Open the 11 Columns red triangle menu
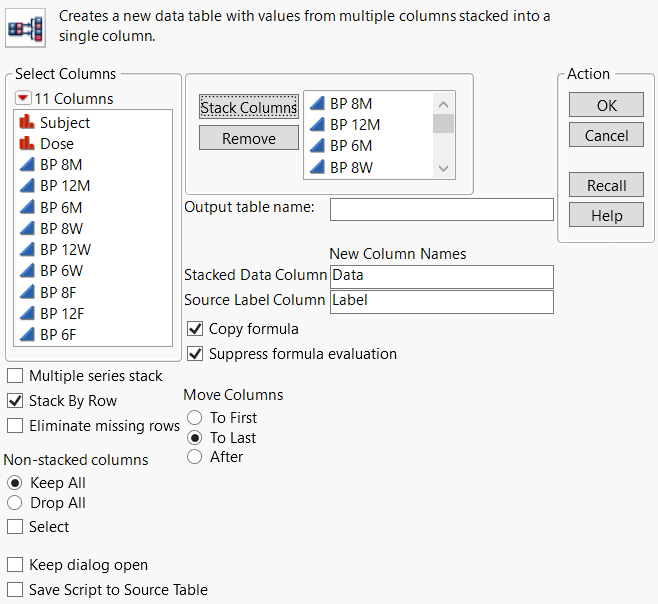Screen dimensions: 658x604 pos(23,99)
